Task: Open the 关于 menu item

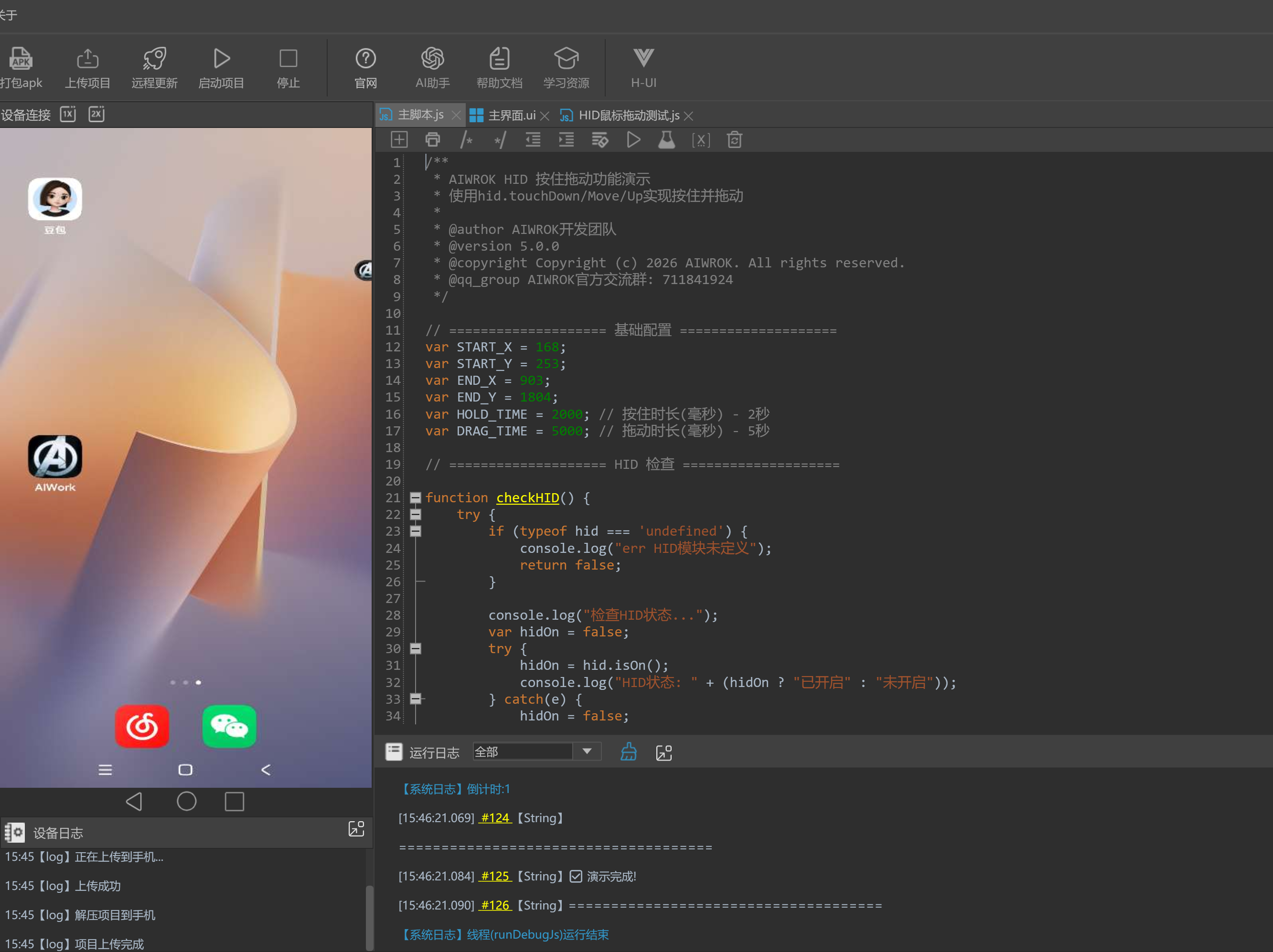Action: [8, 15]
